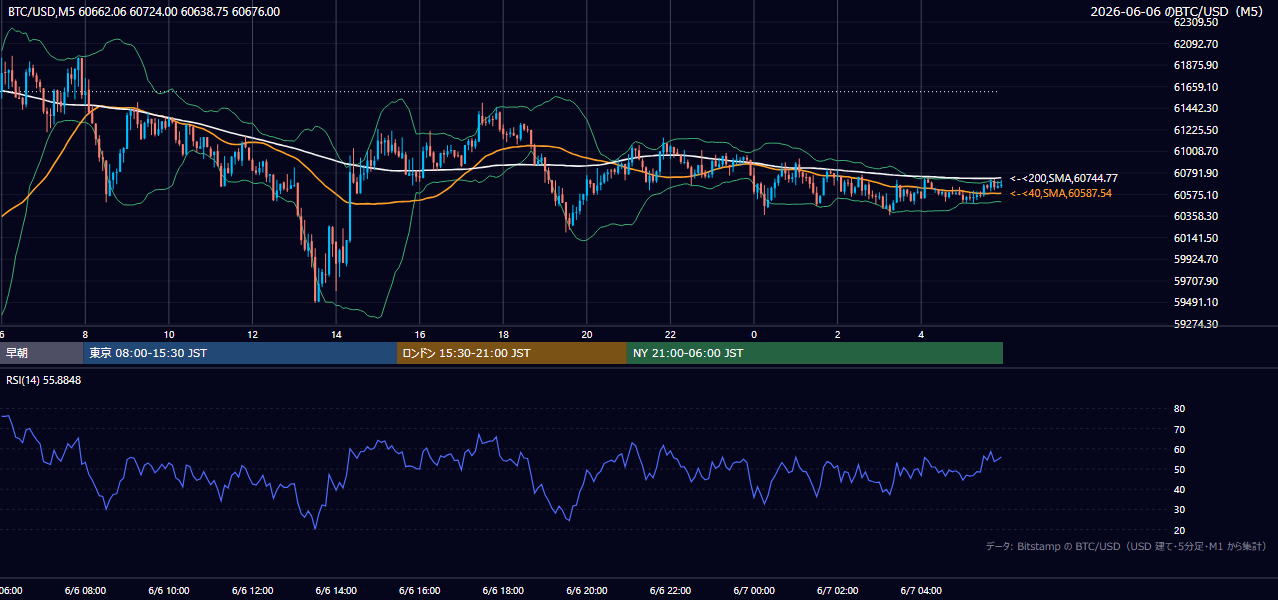This screenshot has height=600, width=1278.
Task: Click the 2026-06-06 BTC/USD (M5) title
Action: (1179, 11)
